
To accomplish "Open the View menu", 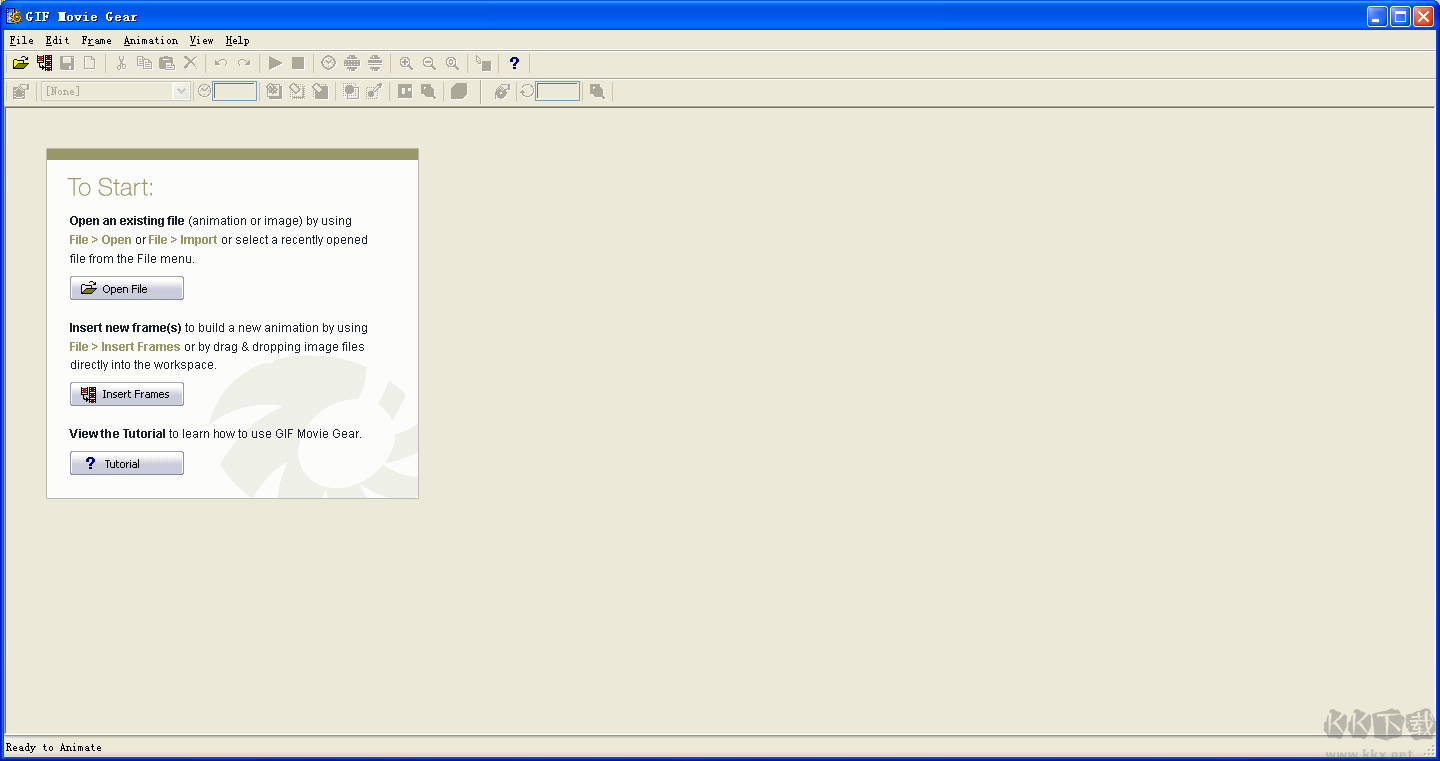I will click(201, 40).
